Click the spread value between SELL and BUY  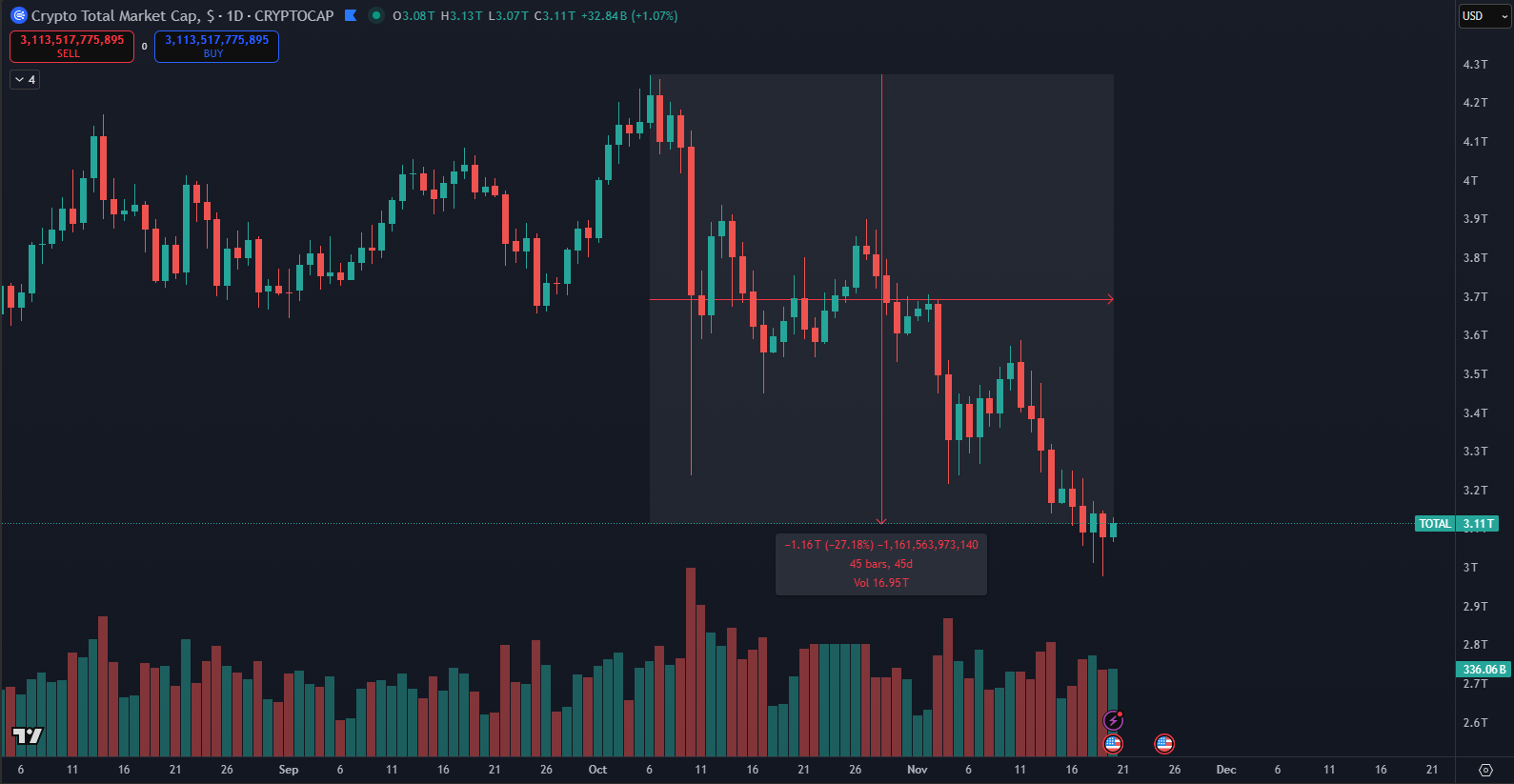point(145,47)
